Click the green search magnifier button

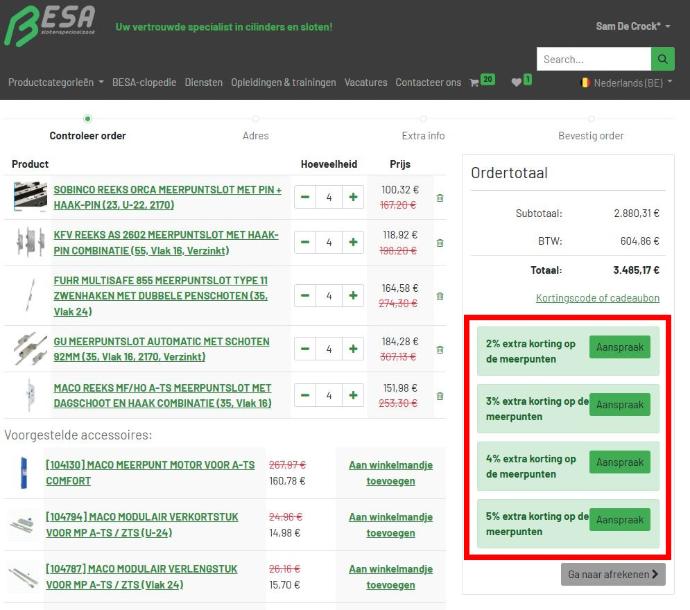point(663,59)
